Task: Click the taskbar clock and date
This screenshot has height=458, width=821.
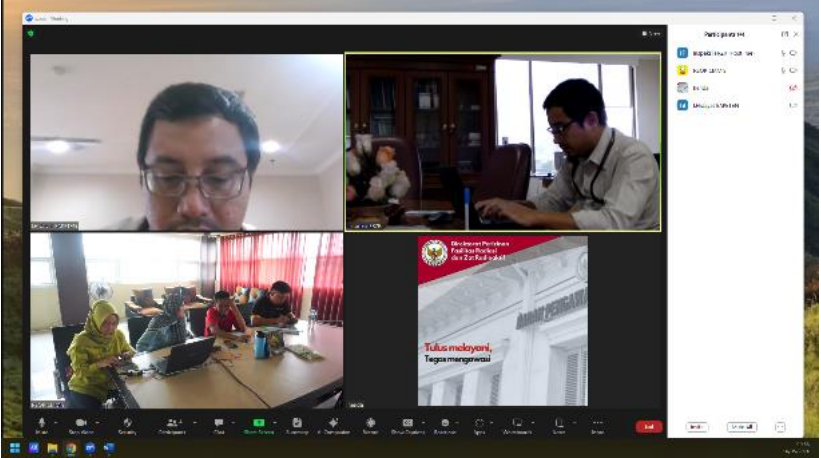Action: coord(797,448)
